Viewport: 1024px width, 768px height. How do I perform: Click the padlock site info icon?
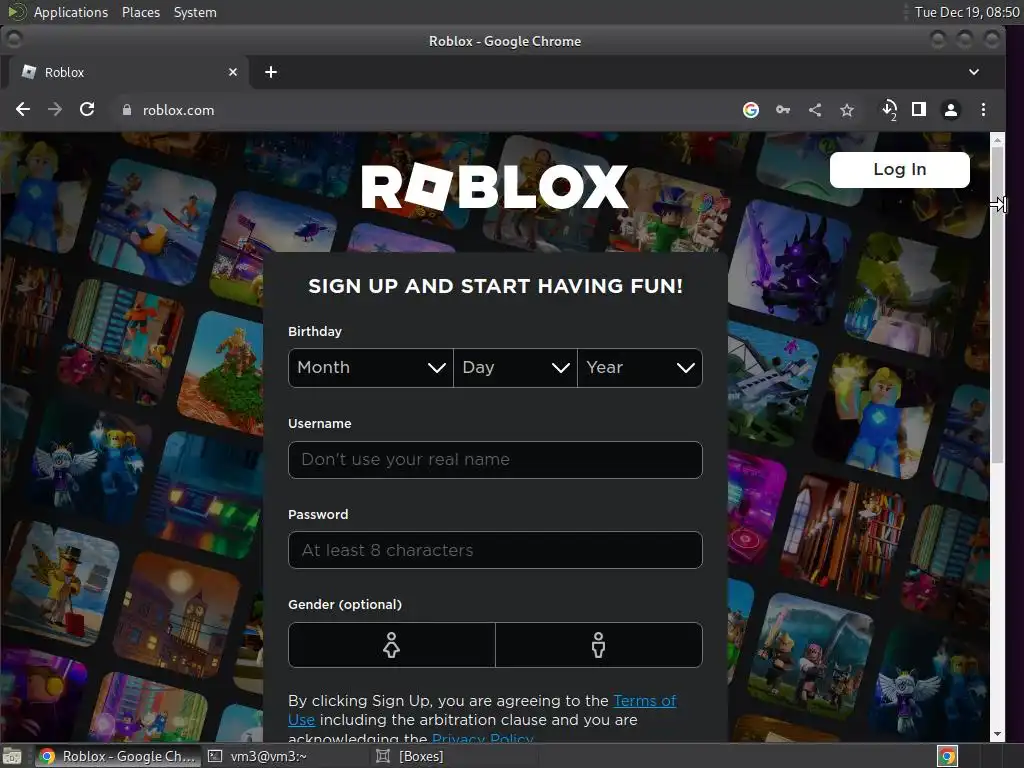coord(127,110)
